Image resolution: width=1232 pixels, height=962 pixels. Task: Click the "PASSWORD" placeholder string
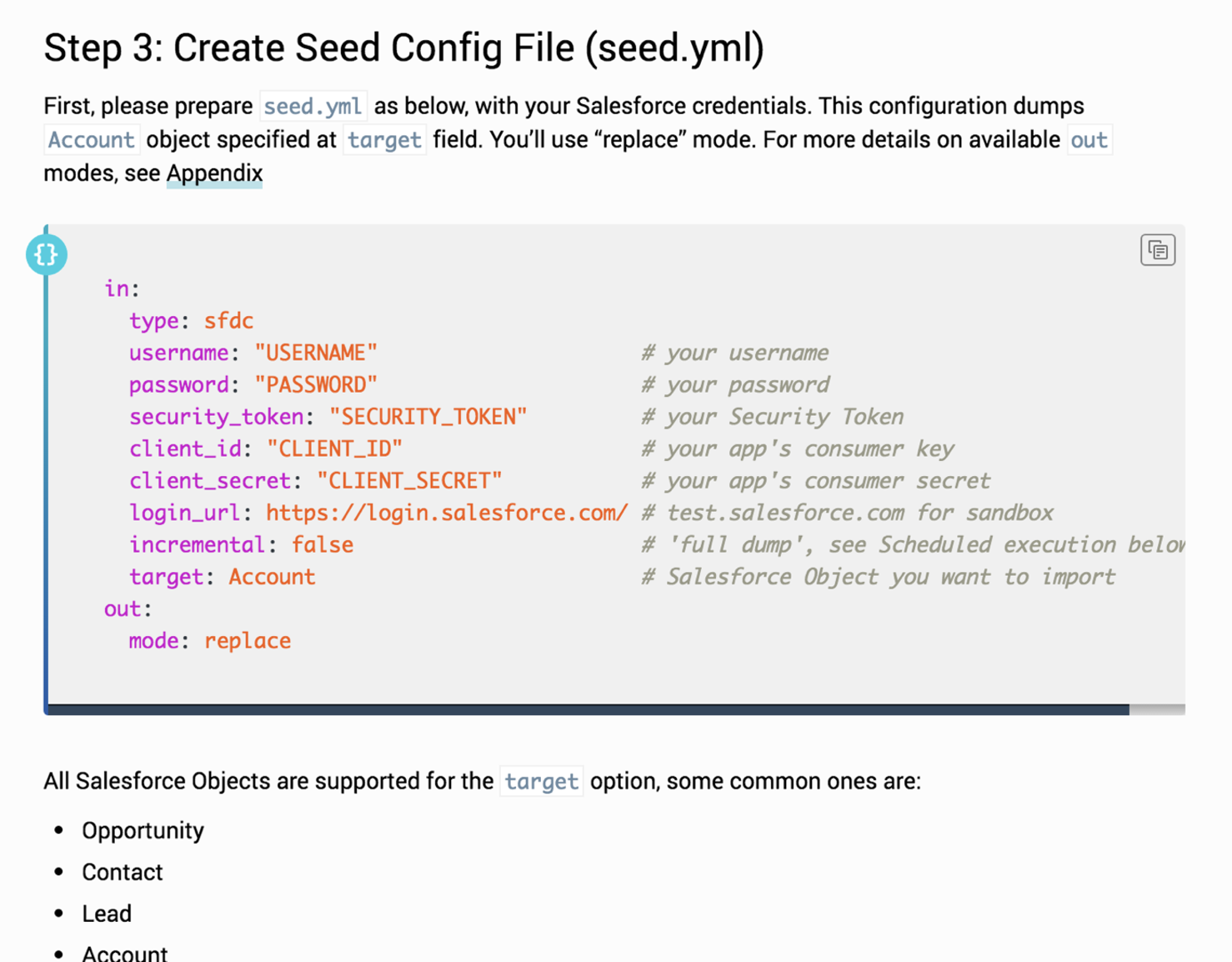tap(316, 384)
